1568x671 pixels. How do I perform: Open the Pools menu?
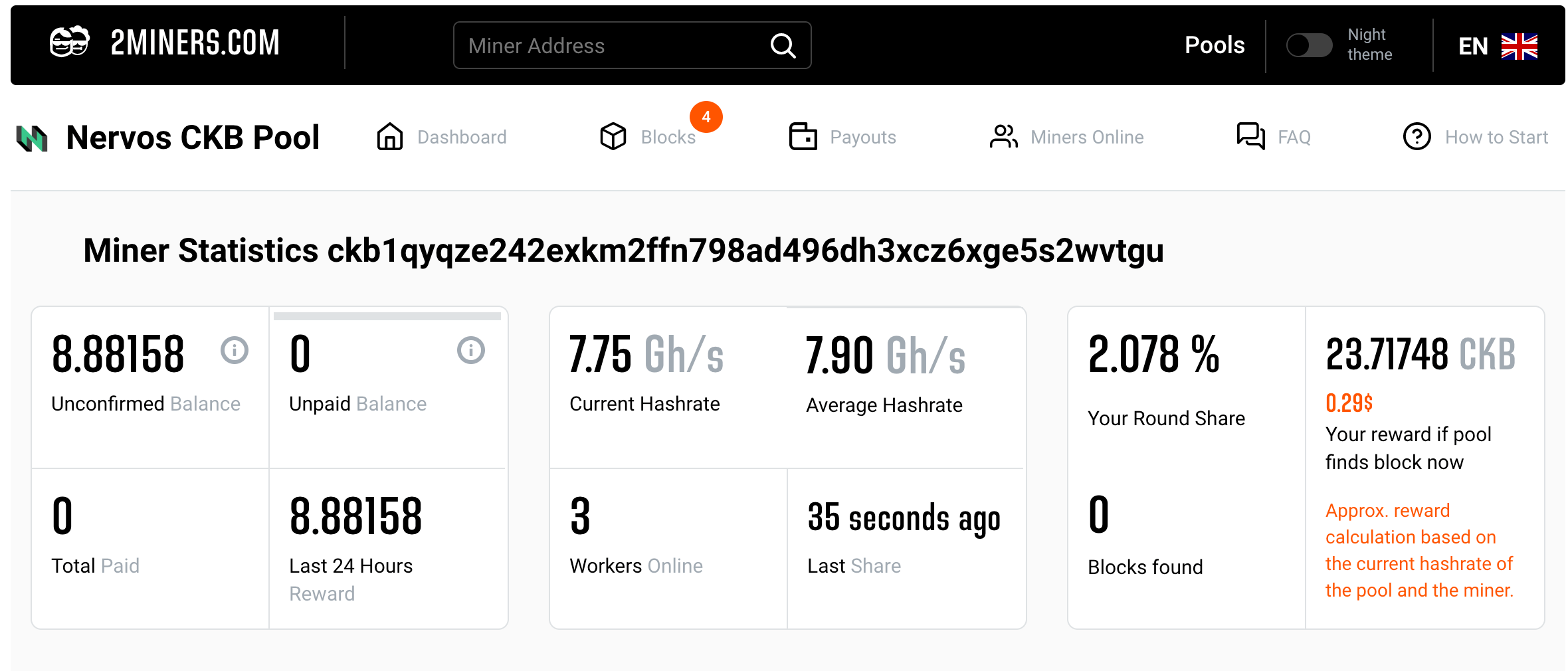(1215, 45)
